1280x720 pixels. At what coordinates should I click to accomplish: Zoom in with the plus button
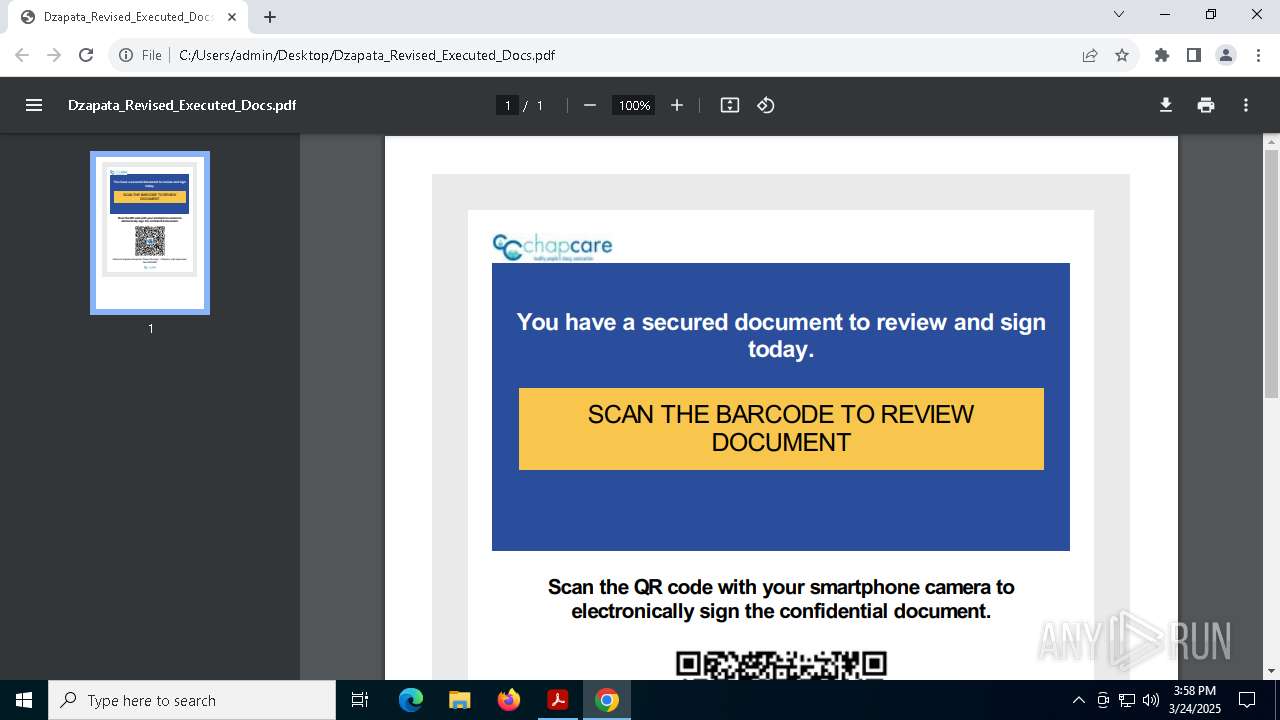(x=677, y=105)
